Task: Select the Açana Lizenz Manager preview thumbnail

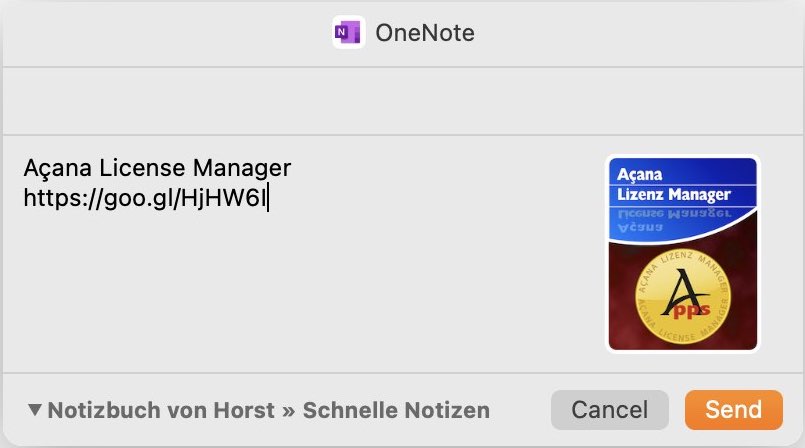Action: click(682, 254)
